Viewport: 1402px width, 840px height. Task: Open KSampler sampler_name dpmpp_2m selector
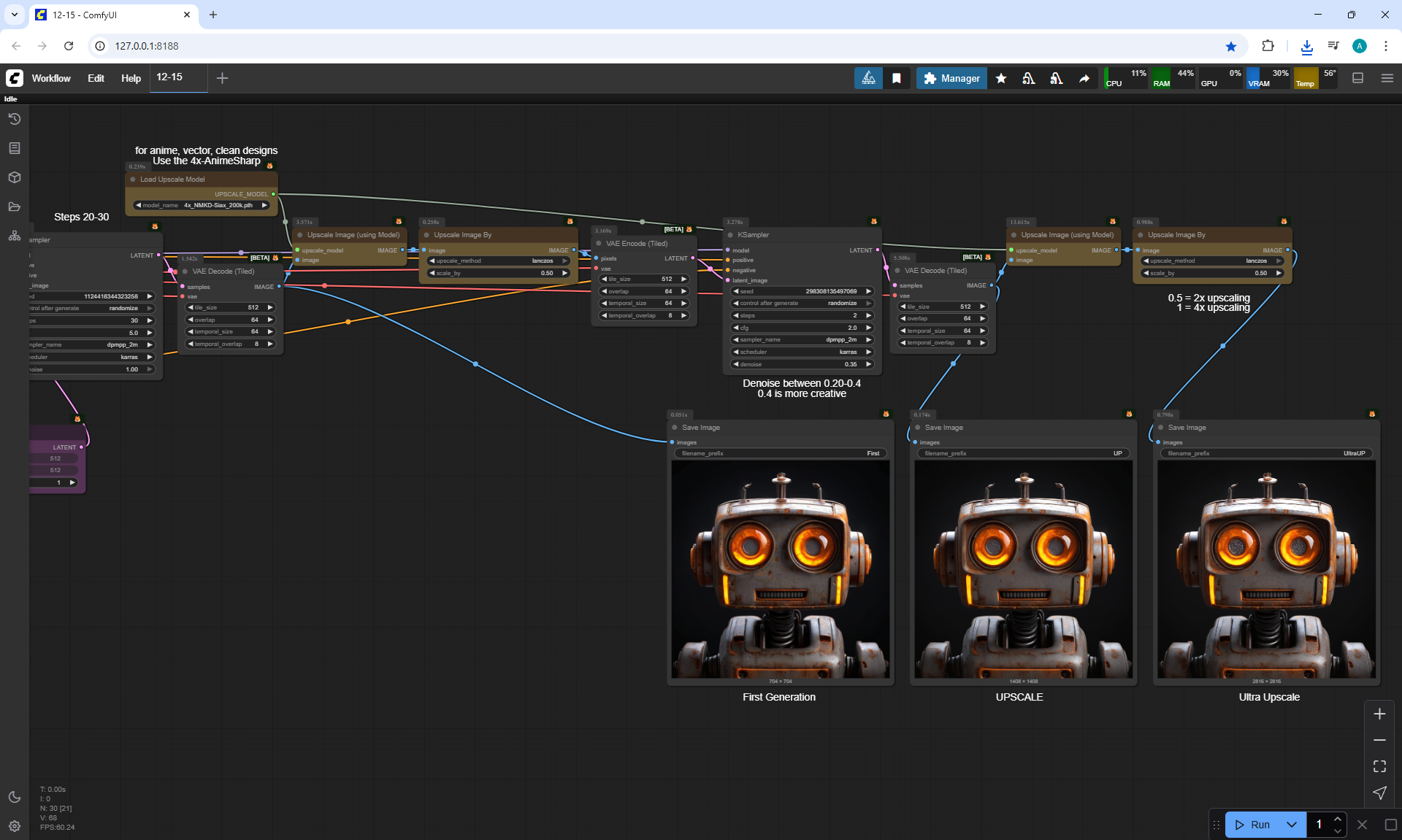[x=802, y=339]
